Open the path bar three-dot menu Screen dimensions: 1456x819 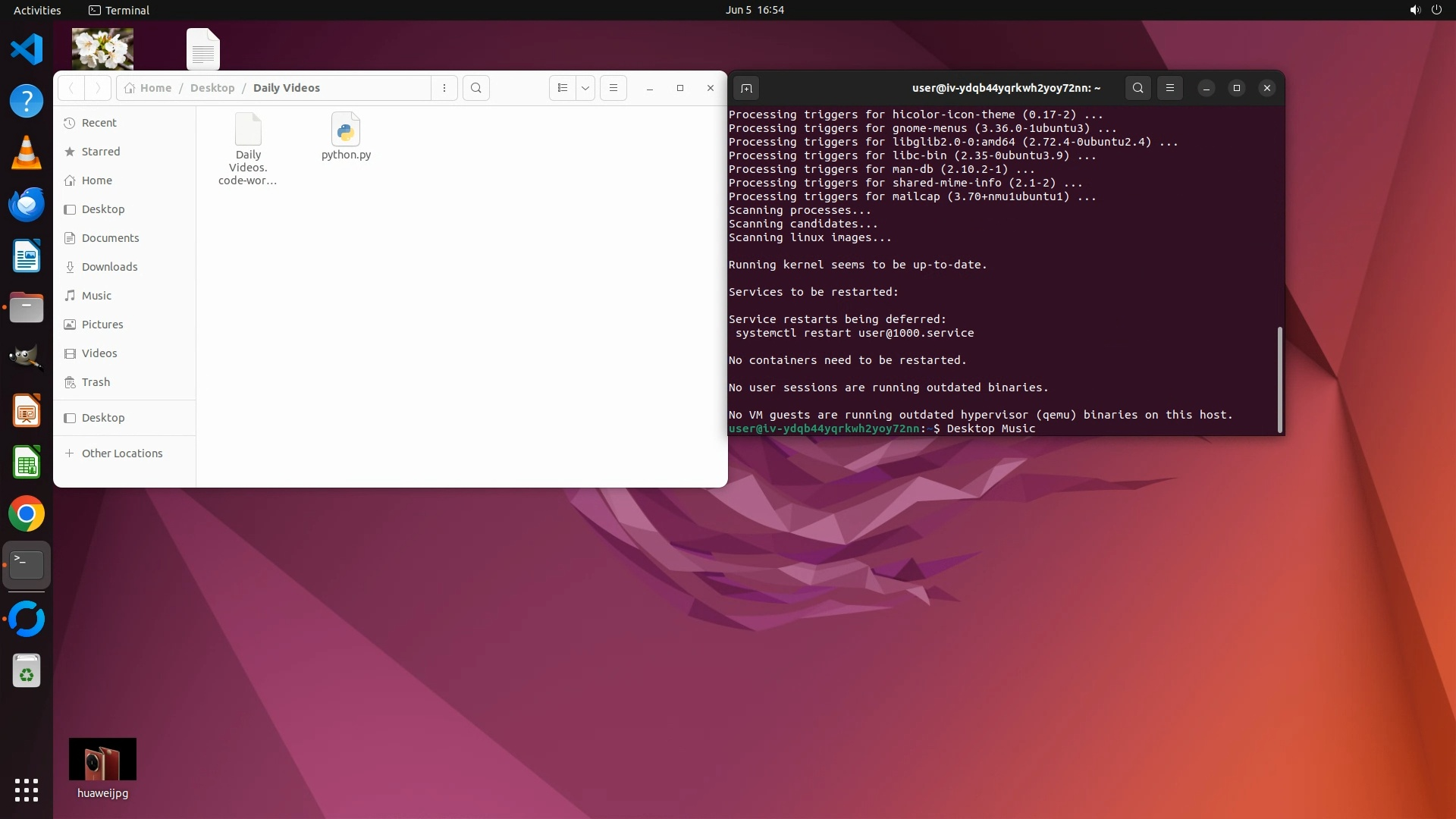tap(444, 88)
